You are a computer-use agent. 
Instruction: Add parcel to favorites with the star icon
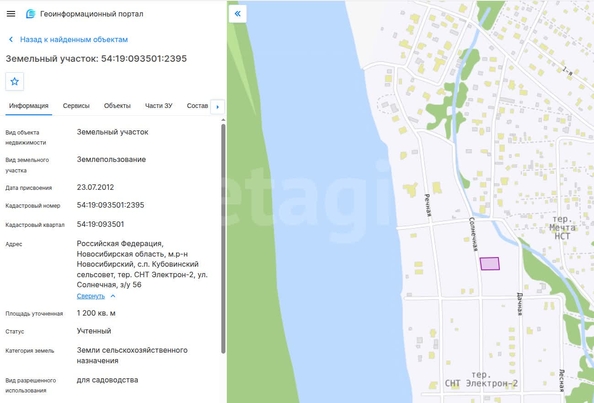point(14,81)
